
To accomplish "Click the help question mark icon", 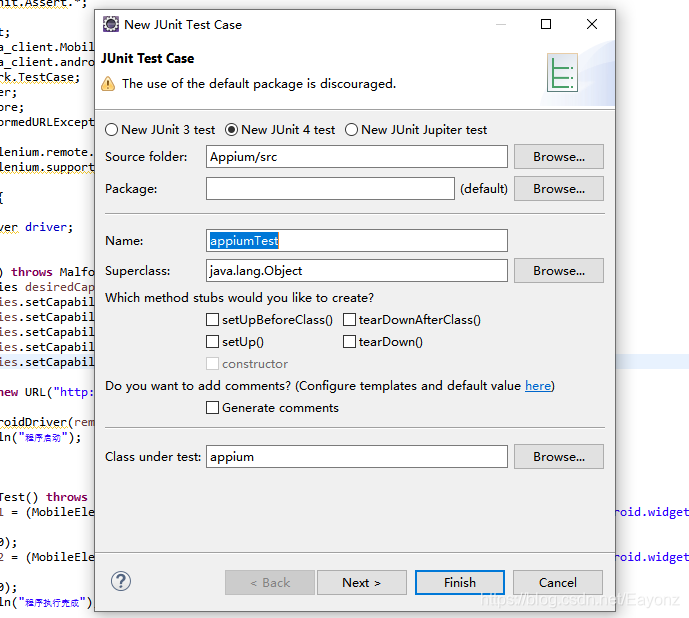I will [121, 581].
